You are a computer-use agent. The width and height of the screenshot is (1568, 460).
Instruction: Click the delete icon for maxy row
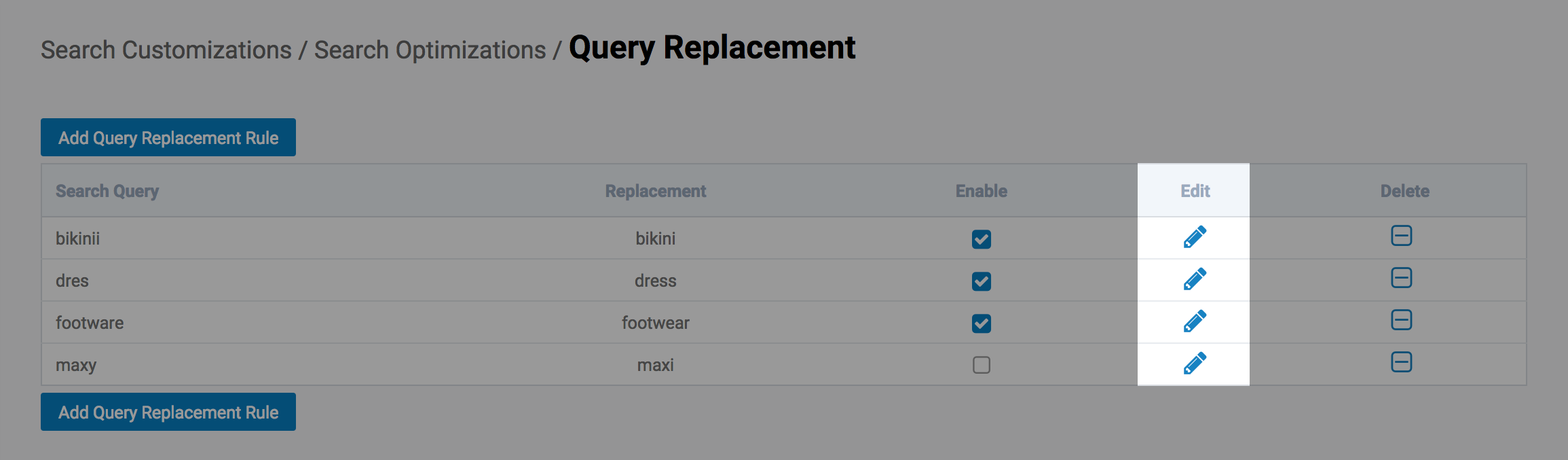click(x=1401, y=362)
